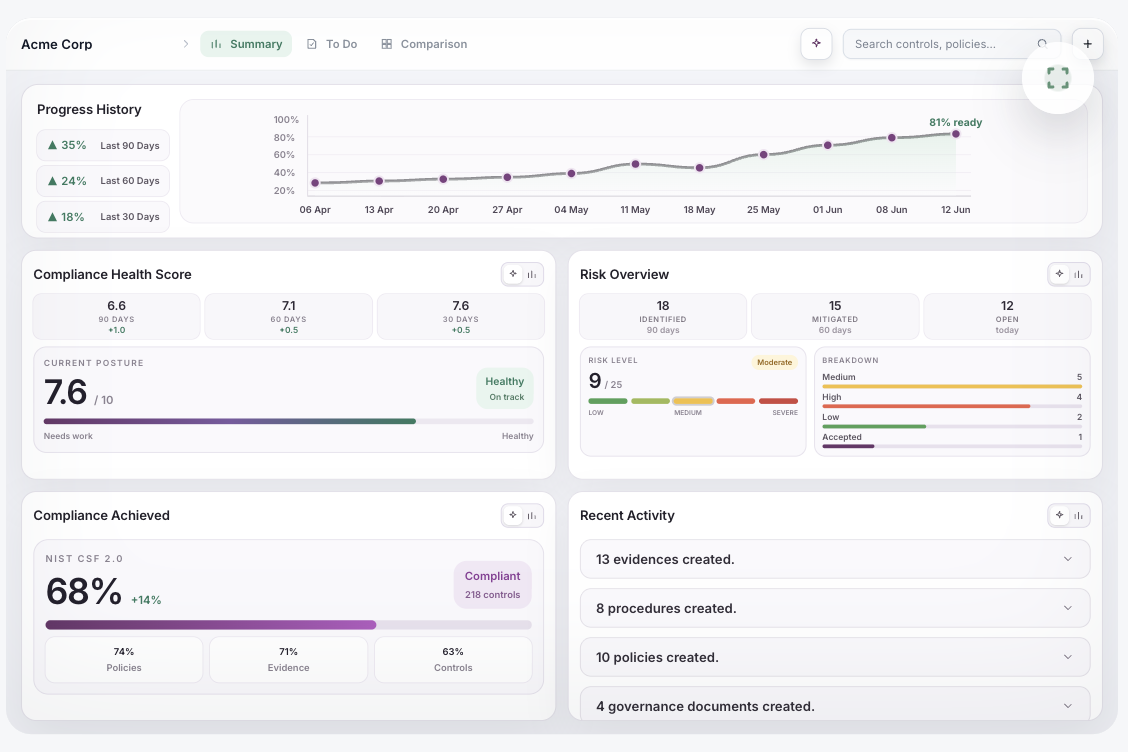Click the 25 May chart data point

[x=763, y=155]
